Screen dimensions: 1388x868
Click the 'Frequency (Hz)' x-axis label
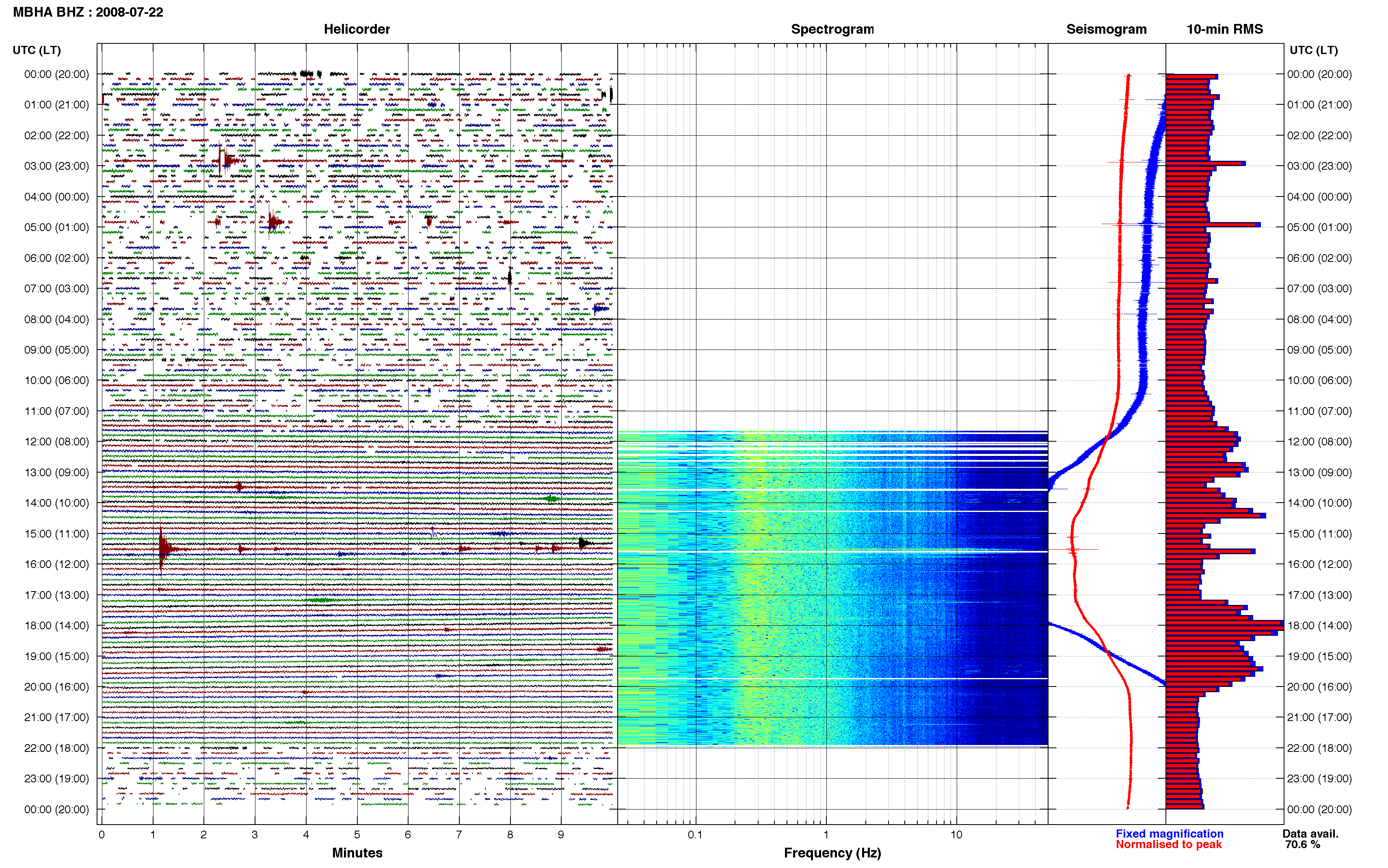(x=832, y=853)
